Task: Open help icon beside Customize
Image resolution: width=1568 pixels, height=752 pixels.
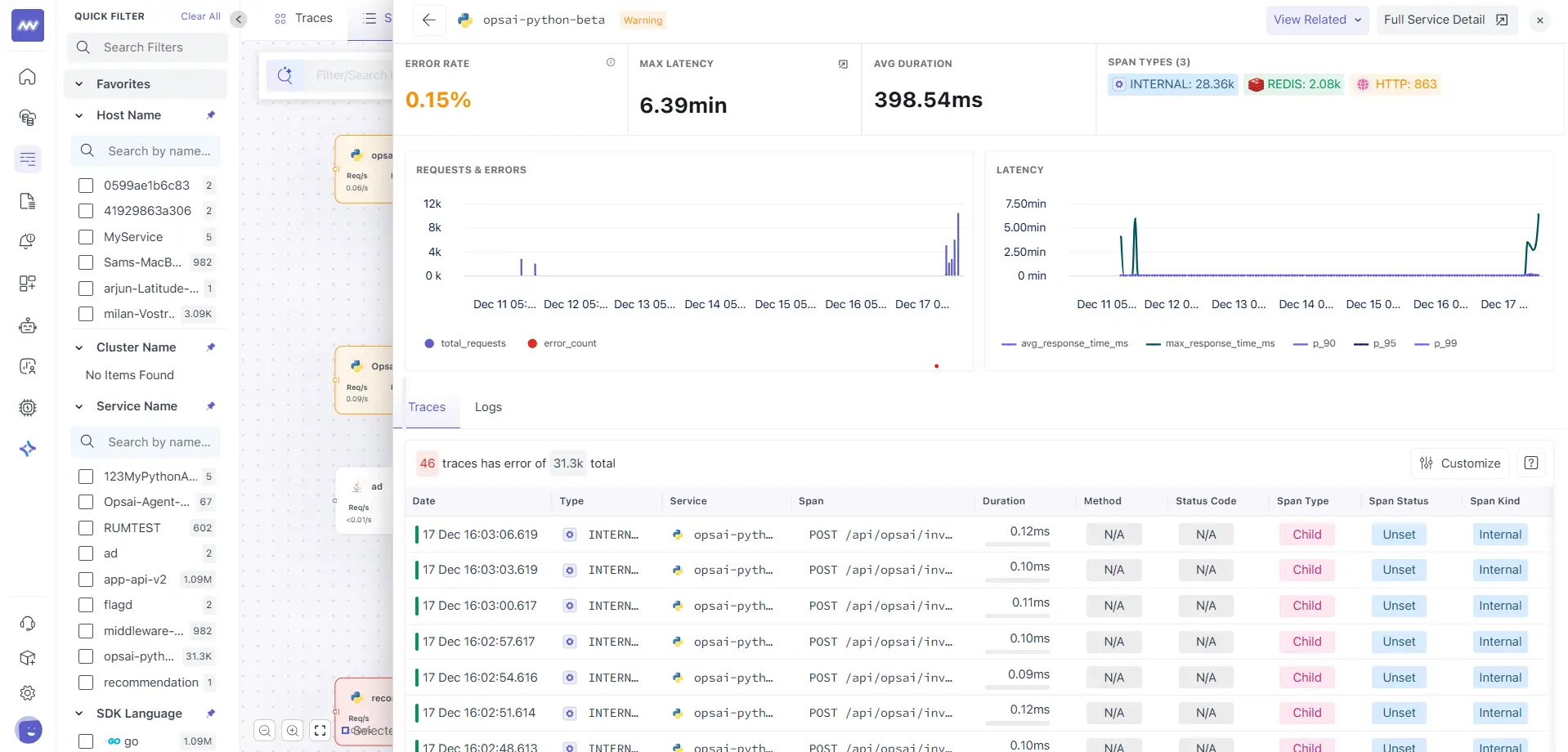Action: (1531, 463)
